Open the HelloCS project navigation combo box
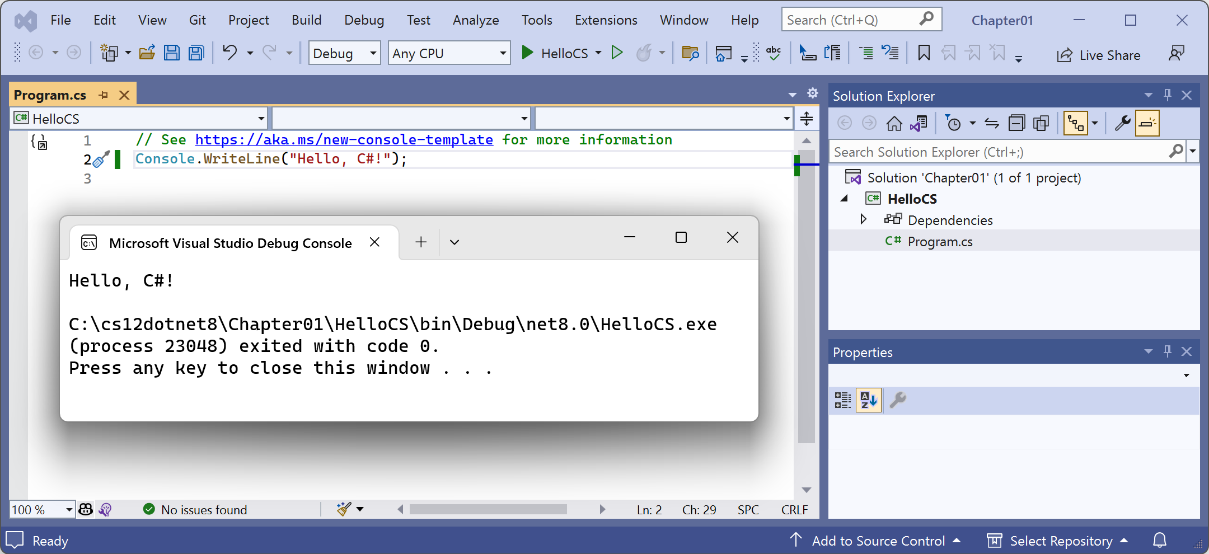 [x=139, y=119]
